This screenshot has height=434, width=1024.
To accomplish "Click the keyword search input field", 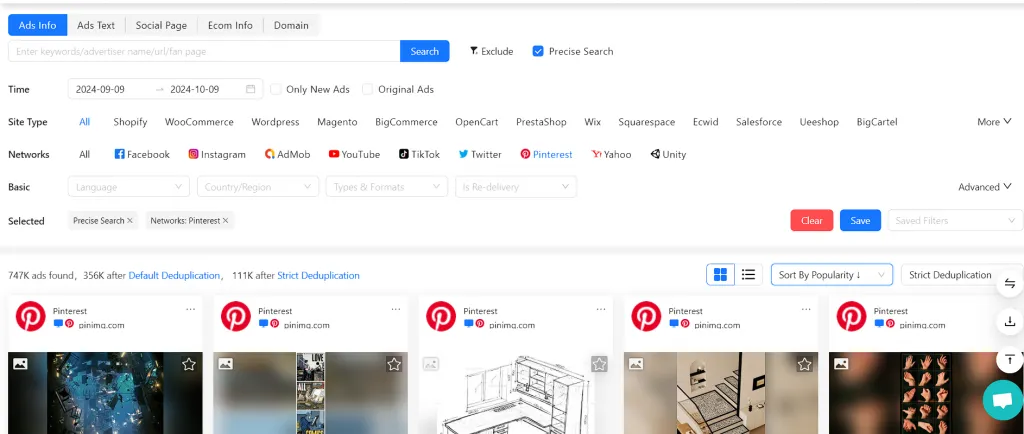I will point(205,51).
